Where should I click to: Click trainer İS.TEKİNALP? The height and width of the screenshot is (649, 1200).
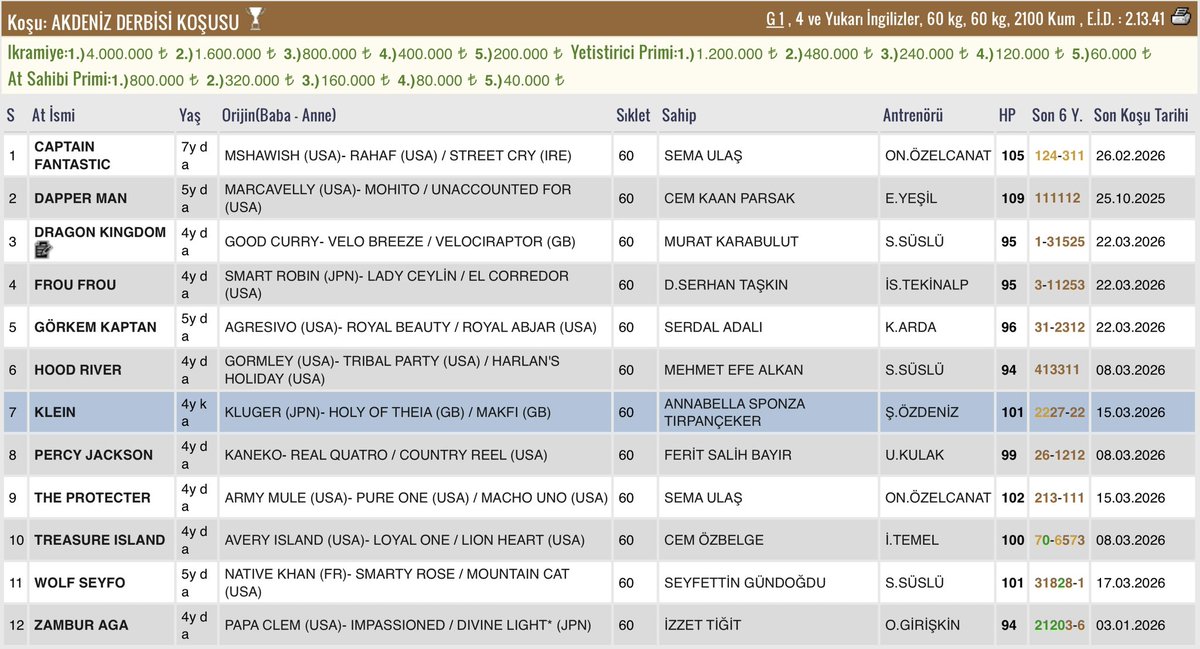[x=927, y=285]
